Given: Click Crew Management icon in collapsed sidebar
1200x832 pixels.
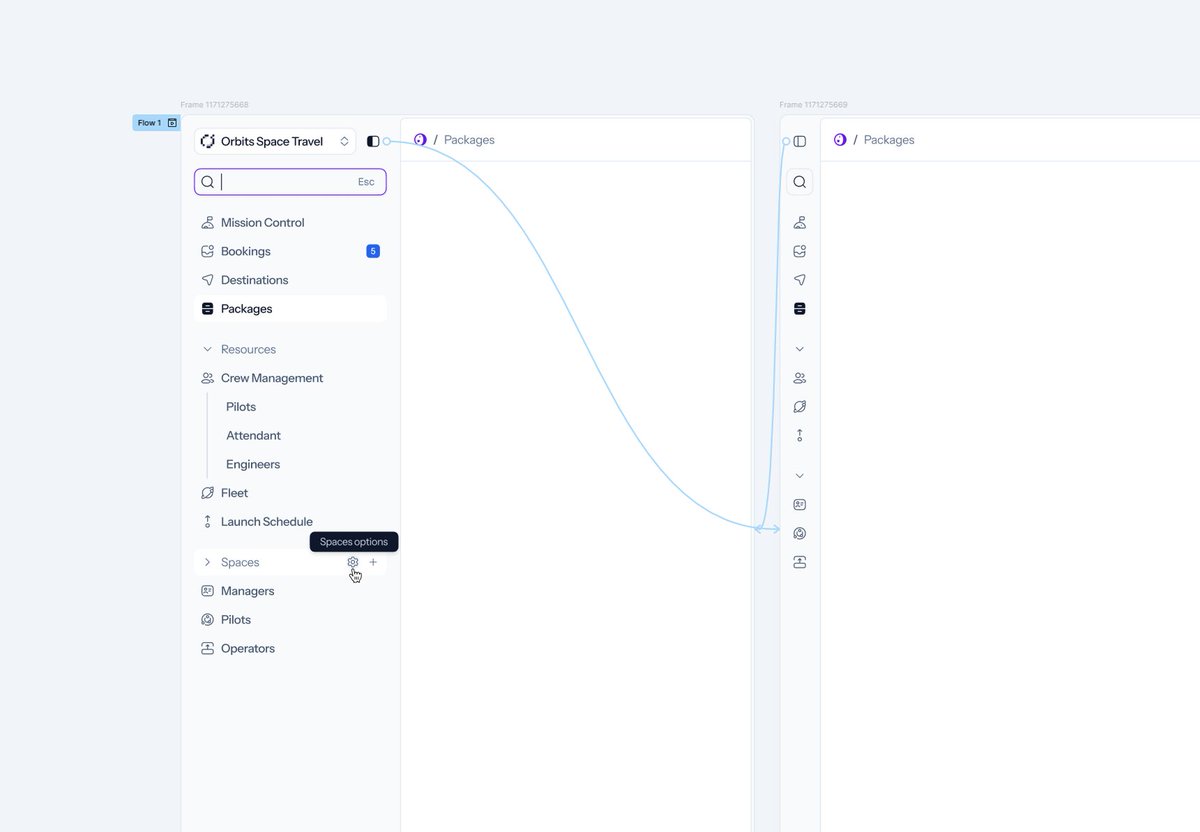Looking at the screenshot, I should tap(799, 378).
